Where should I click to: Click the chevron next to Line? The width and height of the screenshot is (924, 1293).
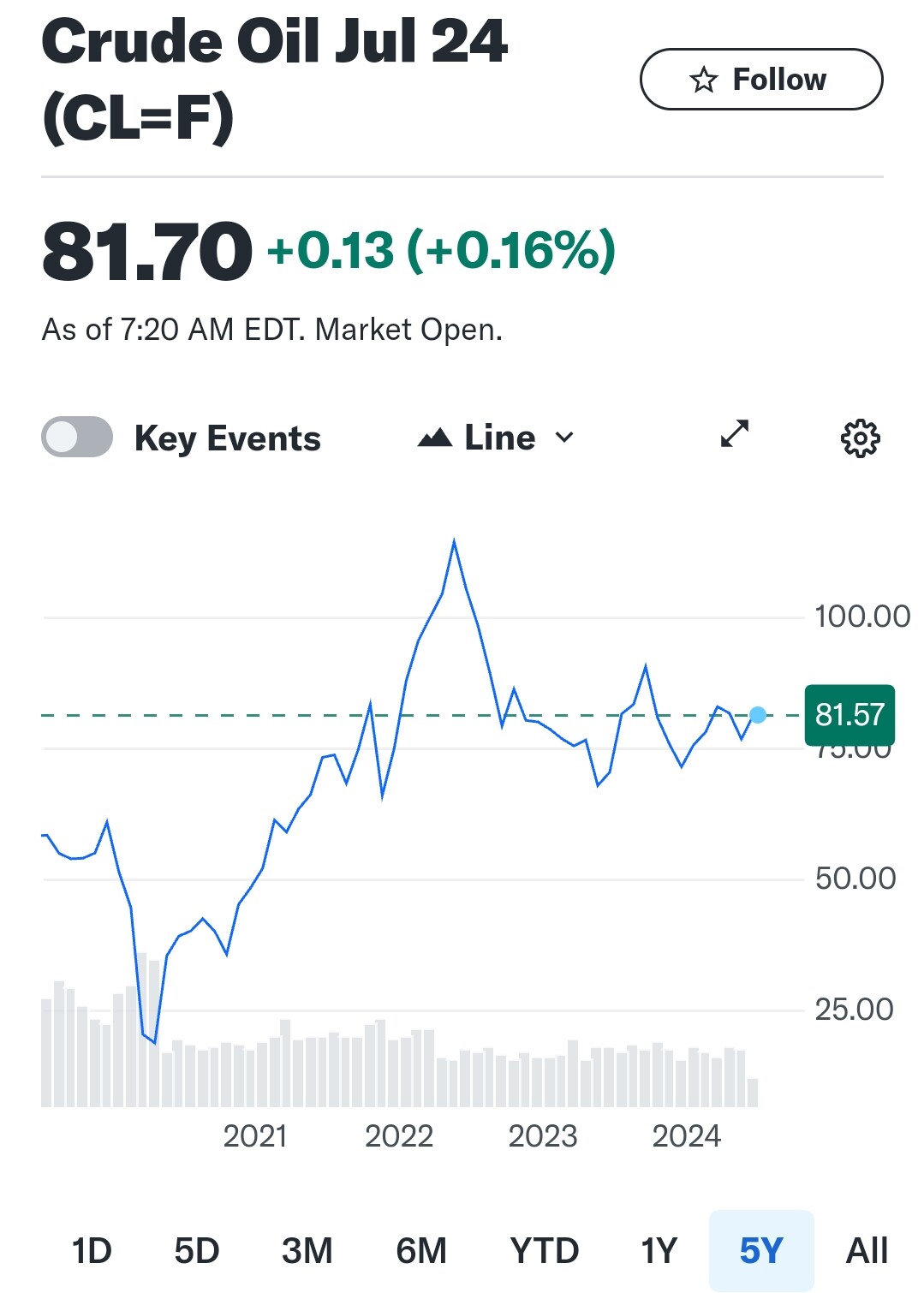563,438
